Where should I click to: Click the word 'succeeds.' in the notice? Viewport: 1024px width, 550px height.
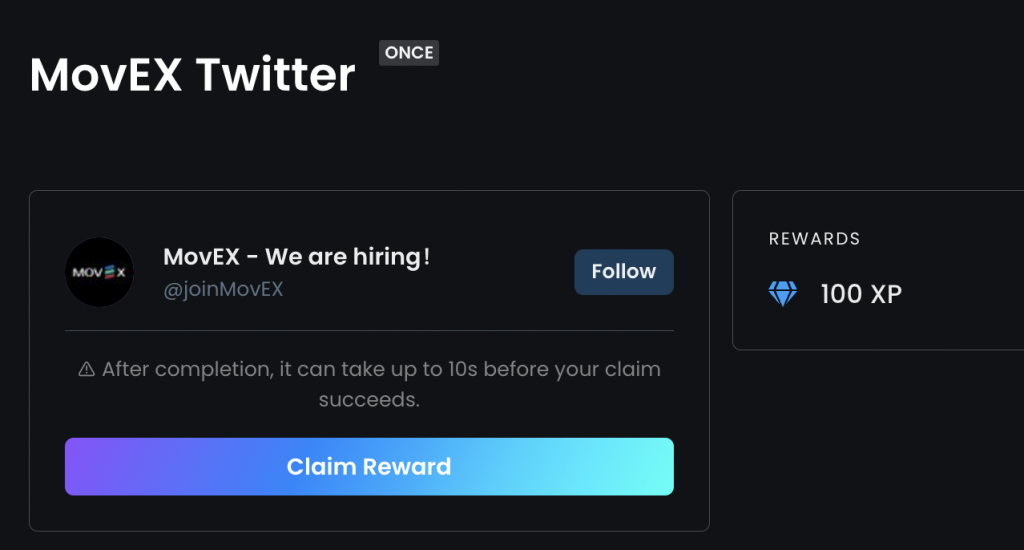pyautogui.click(x=369, y=400)
